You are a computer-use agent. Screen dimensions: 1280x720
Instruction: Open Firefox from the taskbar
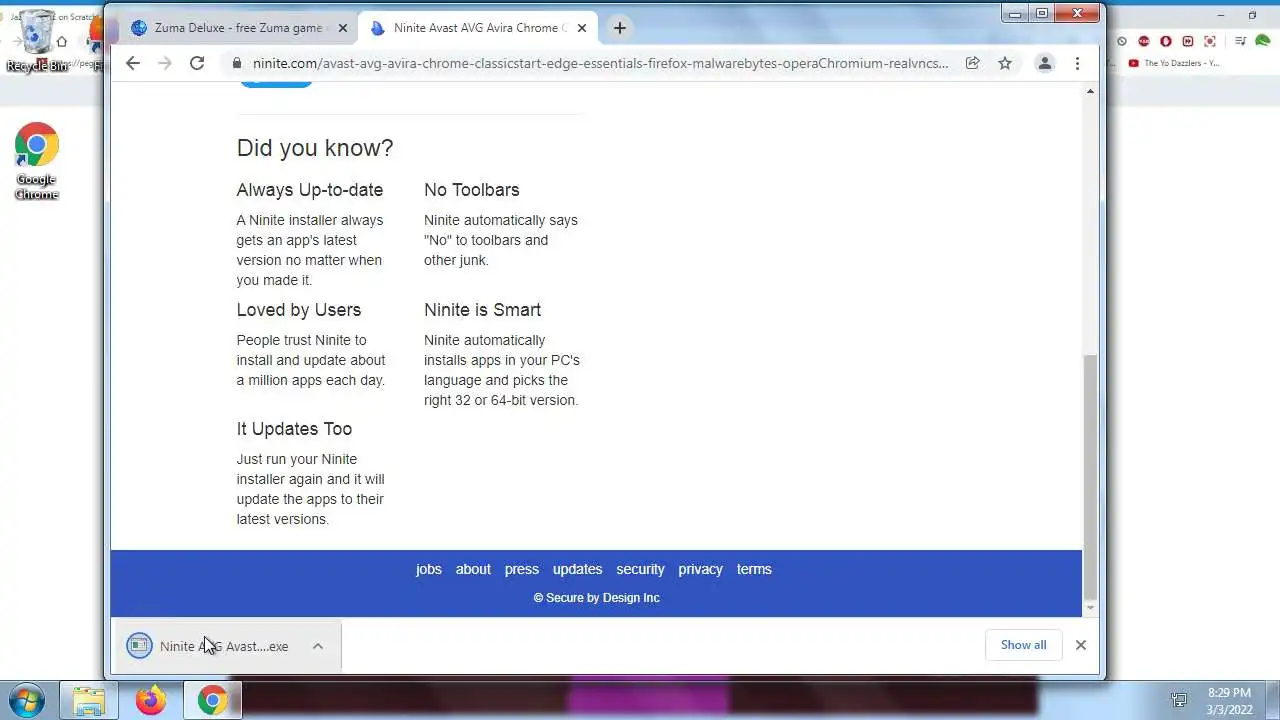click(x=151, y=701)
